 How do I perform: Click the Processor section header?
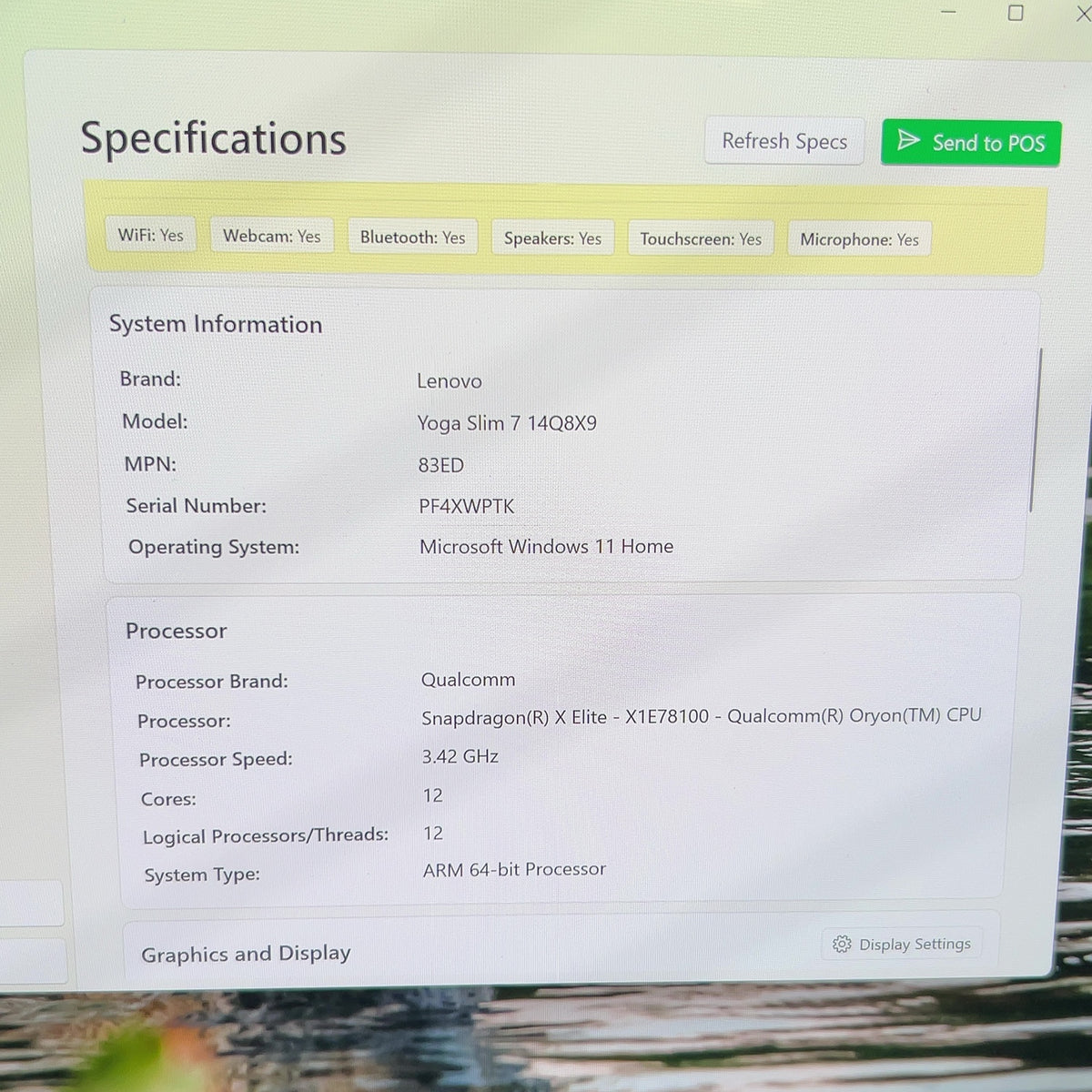click(x=177, y=631)
